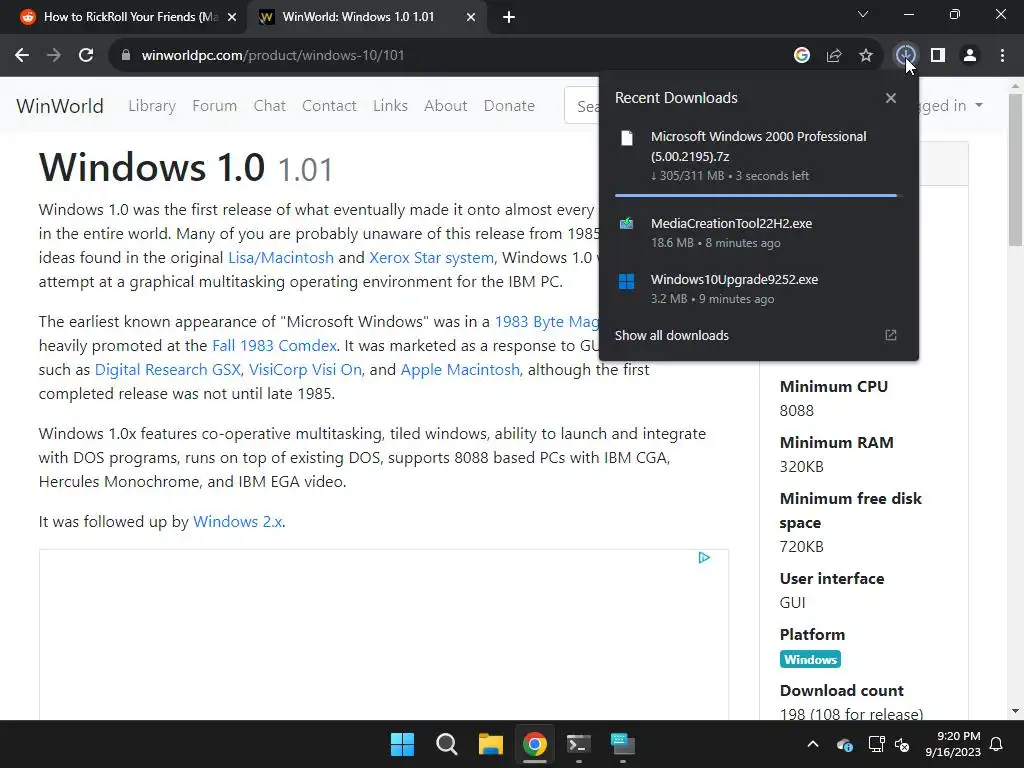This screenshot has width=1024, height=768.
Task: Select the WinWorld: Windows 1.0 1.01 tab
Action: coord(358,17)
